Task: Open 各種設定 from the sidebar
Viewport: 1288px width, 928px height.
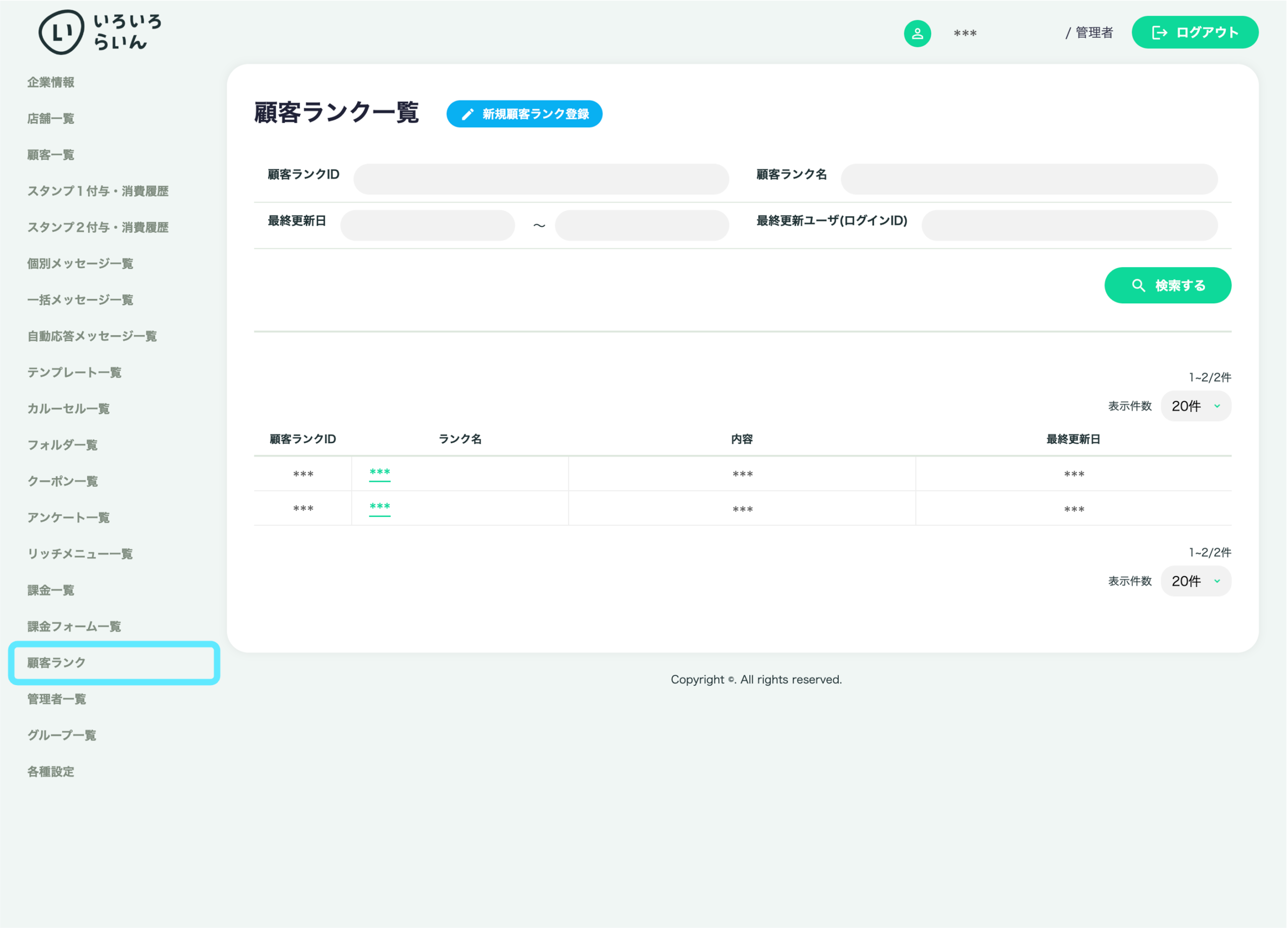Action: click(51, 772)
